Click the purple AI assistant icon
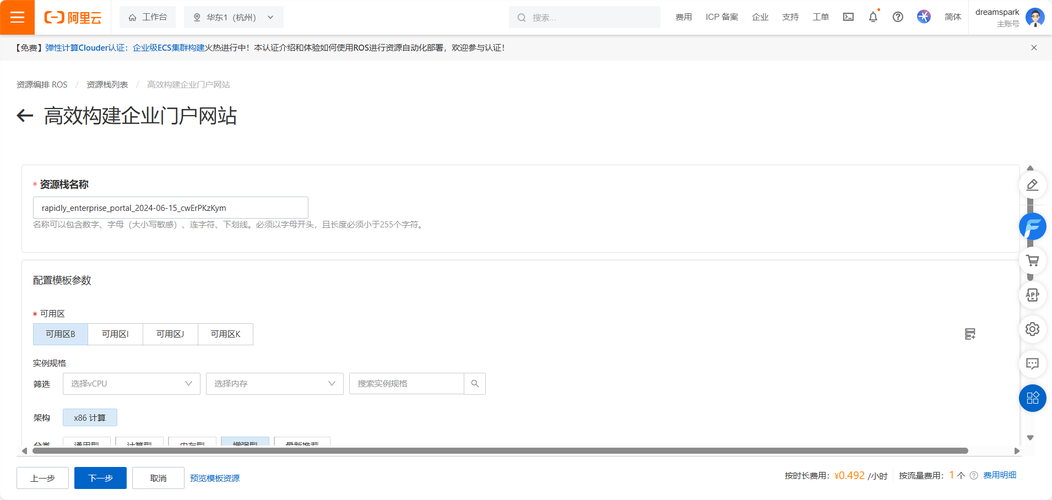The width and height of the screenshot is (1052, 500). pyautogui.click(x=924, y=17)
